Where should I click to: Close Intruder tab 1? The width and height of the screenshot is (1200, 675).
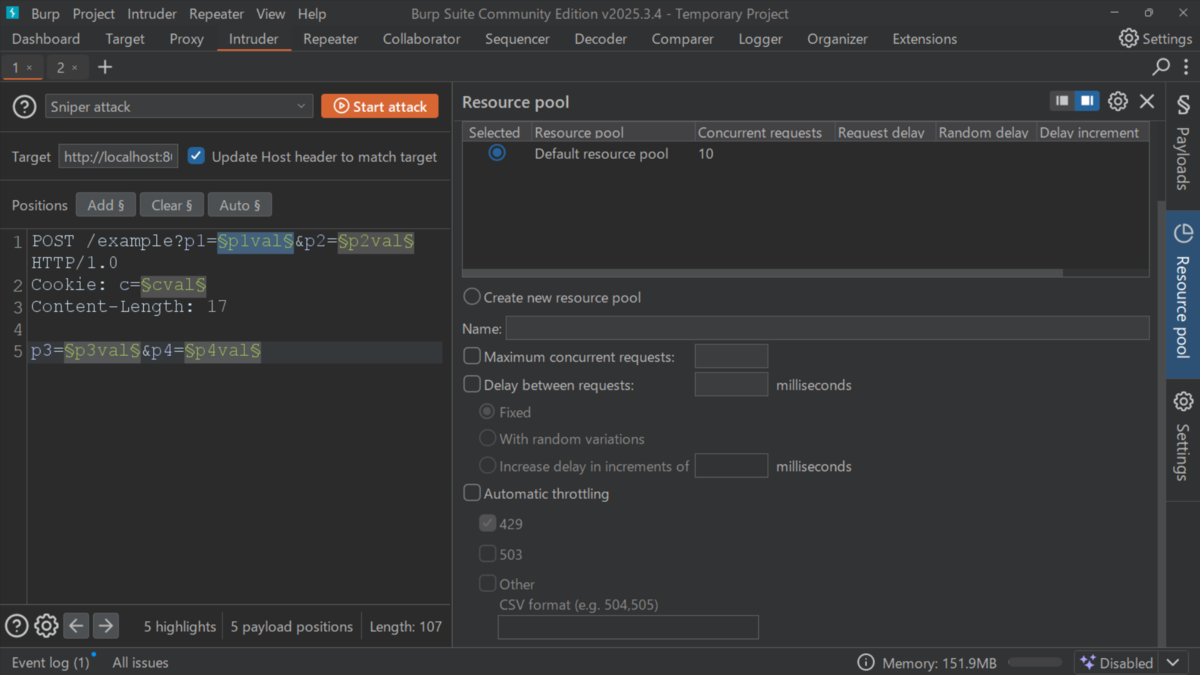tap(29, 68)
